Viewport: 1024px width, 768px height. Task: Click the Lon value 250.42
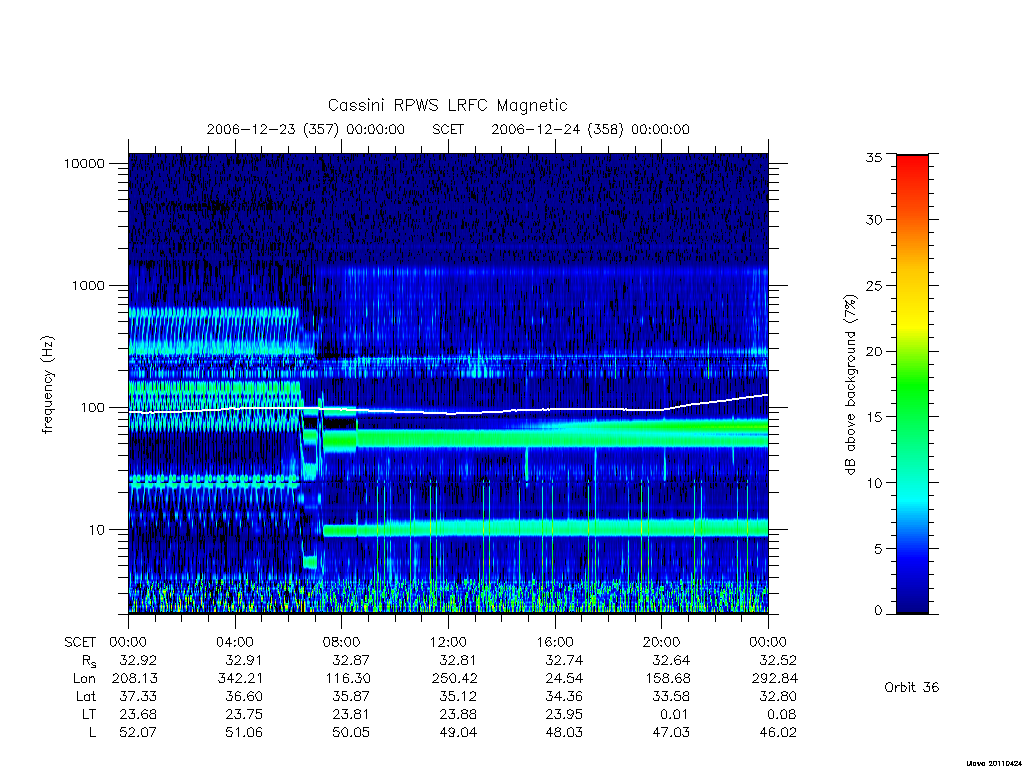click(x=458, y=679)
